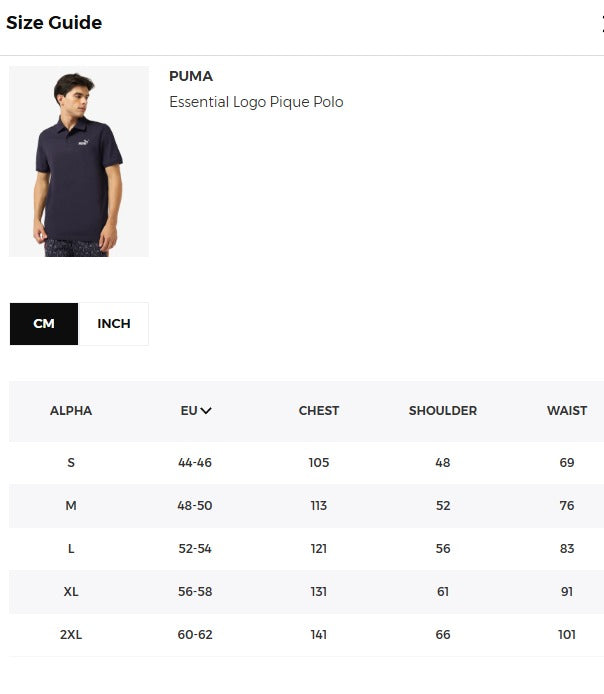Click the WAIST column header
The image size is (604, 694).
(x=567, y=411)
